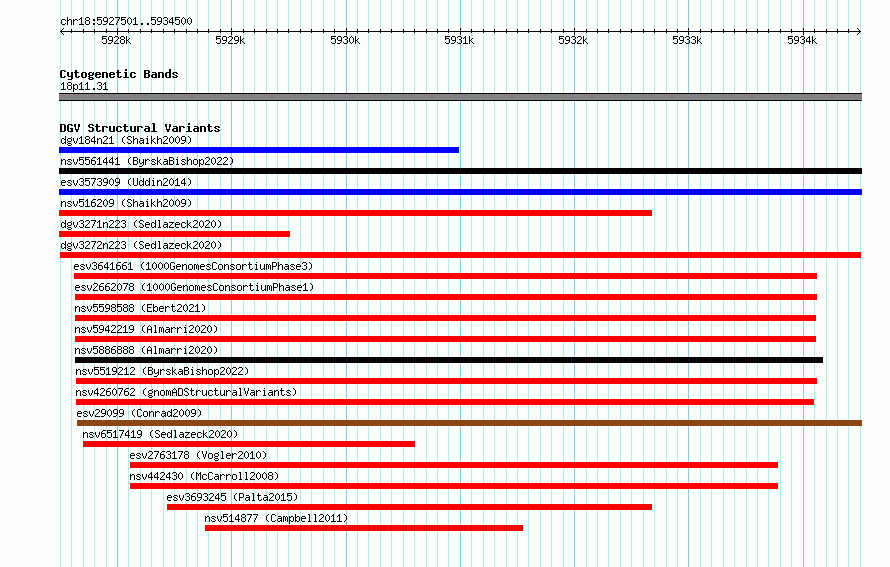The height and width of the screenshot is (567, 890).
Task: Select the nsv5598588 (Ebert2021) label
Action: click(140, 308)
